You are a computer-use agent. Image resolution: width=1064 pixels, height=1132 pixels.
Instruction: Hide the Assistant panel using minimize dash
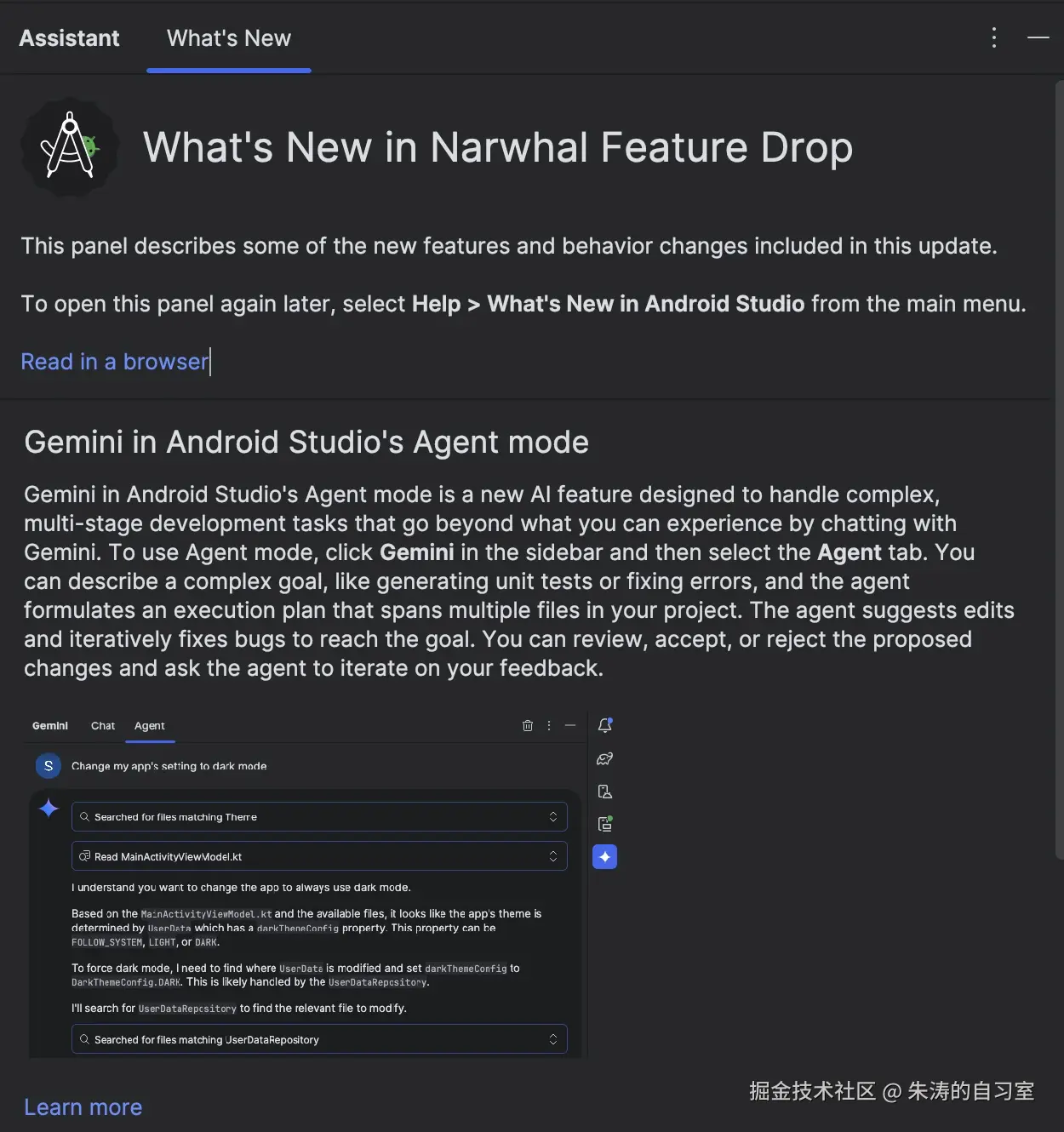(x=1038, y=37)
